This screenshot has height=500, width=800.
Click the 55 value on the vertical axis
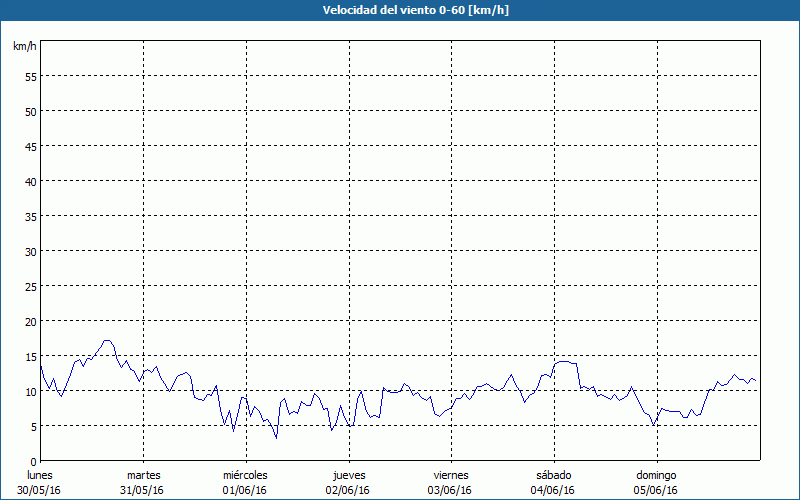(31, 76)
